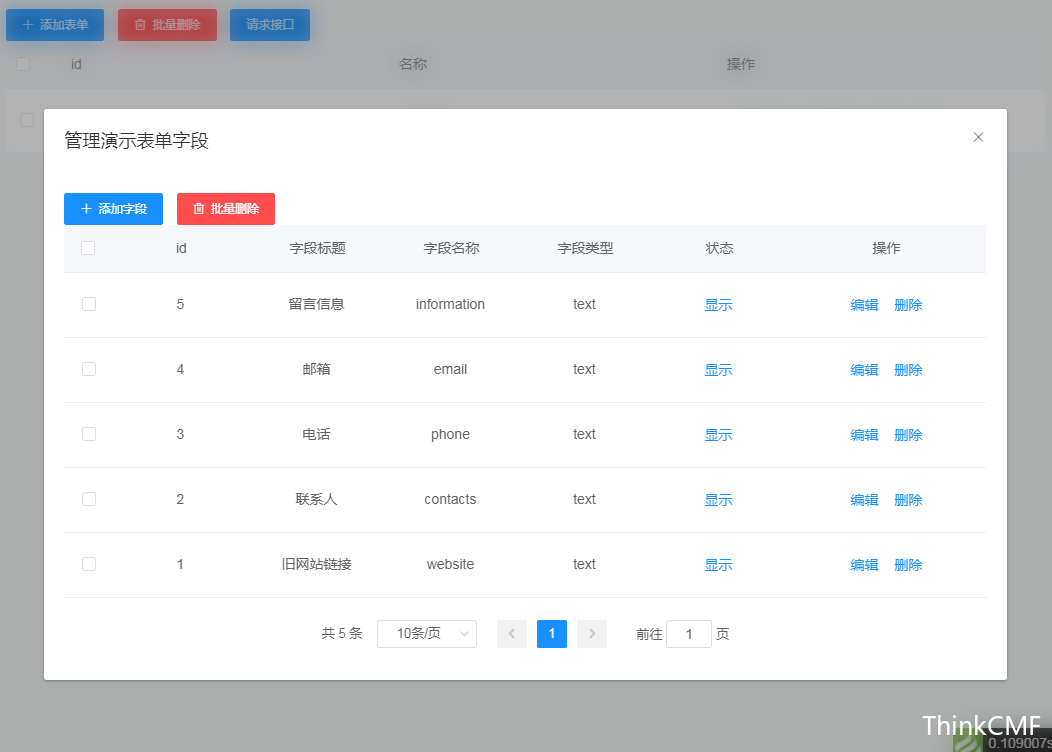1052x752 pixels.
Task: Click the jump-to page number input
Action: click(688, 634)
